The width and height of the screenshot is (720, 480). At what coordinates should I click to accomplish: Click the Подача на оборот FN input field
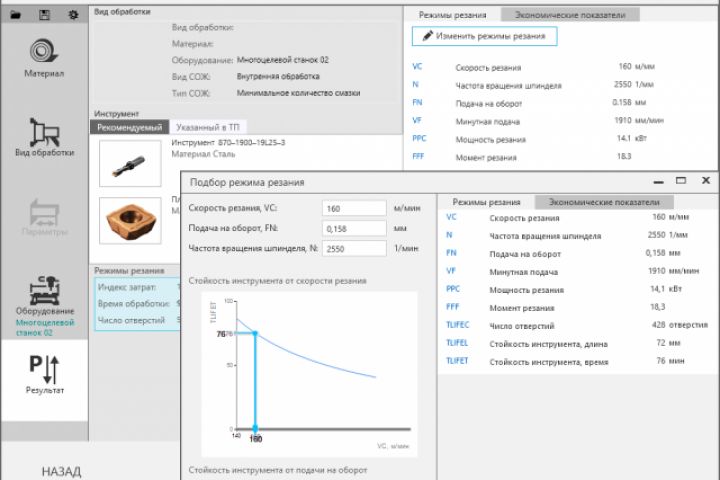coord(354,229)
